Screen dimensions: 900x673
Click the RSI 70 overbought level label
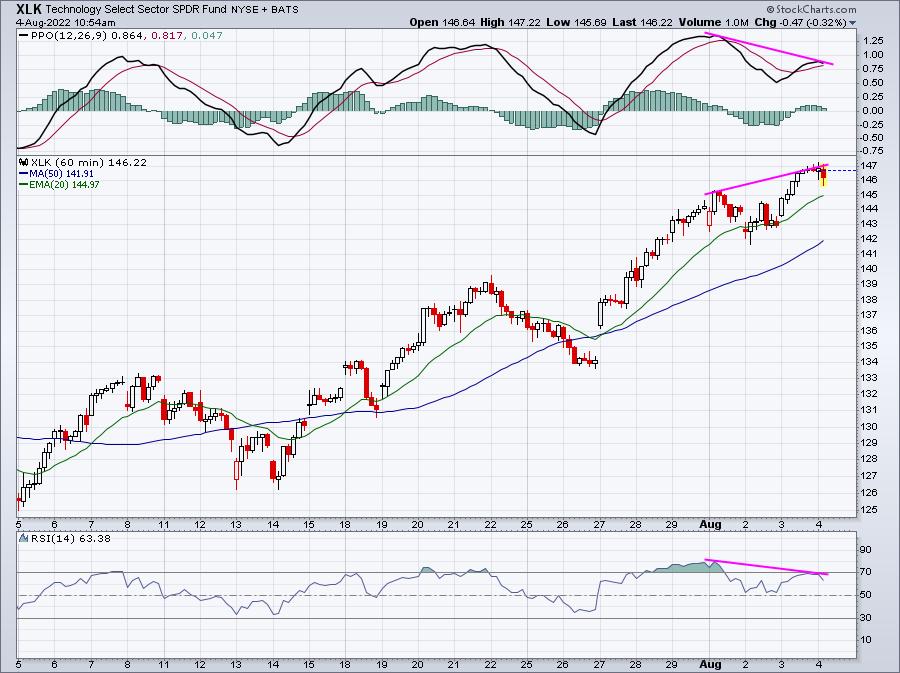(x=865, y=571)
